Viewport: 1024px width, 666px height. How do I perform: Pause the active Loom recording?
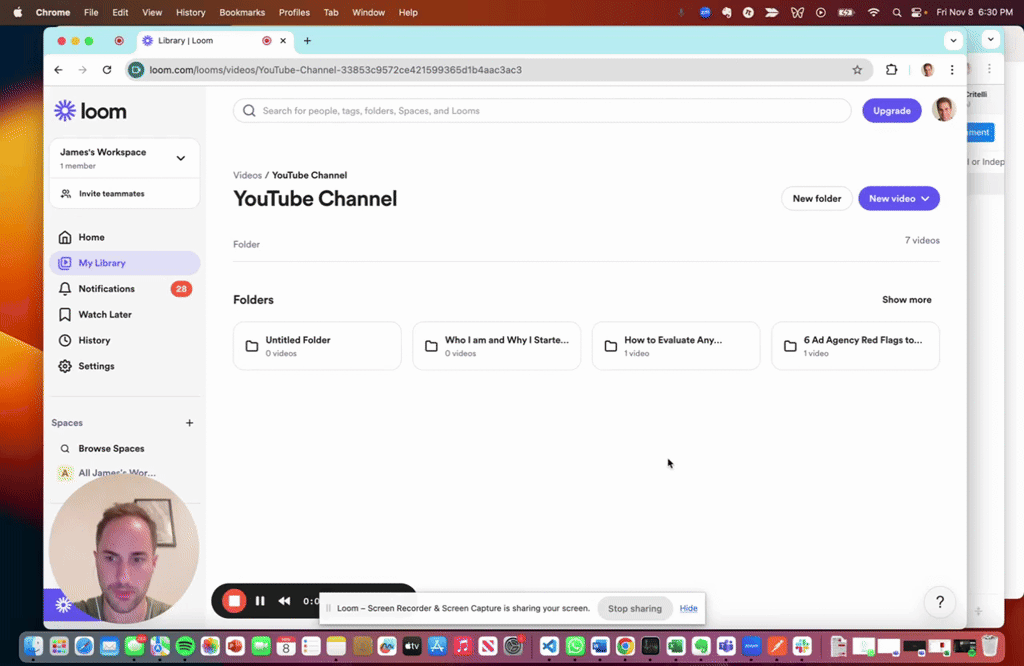(x=260, y=601)
